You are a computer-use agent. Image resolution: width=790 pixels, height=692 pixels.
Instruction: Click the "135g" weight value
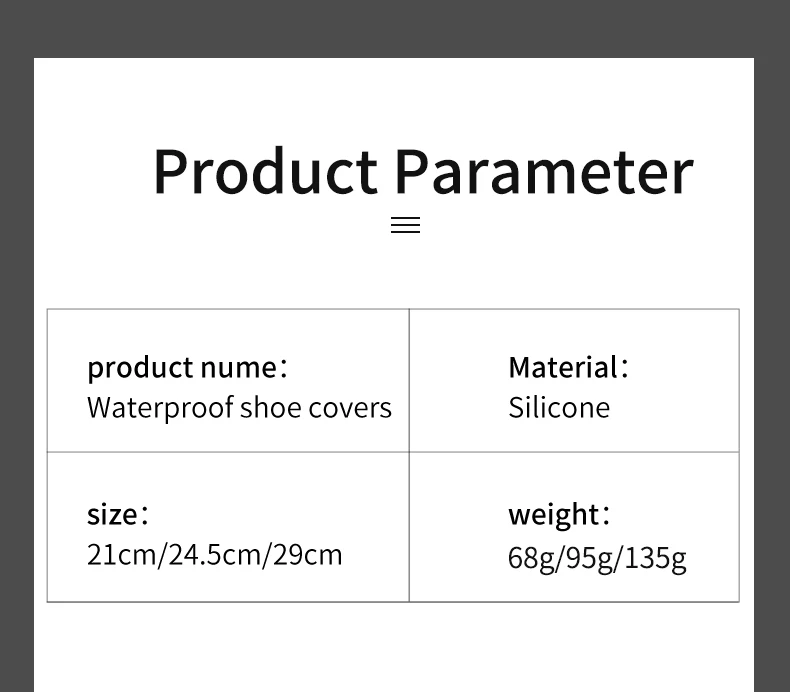pos(656,557)
